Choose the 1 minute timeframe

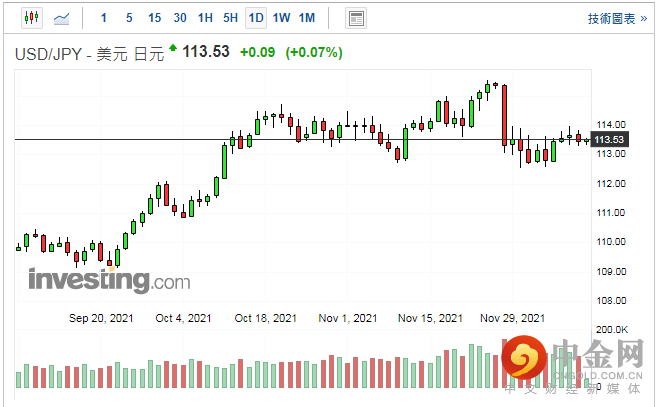point(104,18)
